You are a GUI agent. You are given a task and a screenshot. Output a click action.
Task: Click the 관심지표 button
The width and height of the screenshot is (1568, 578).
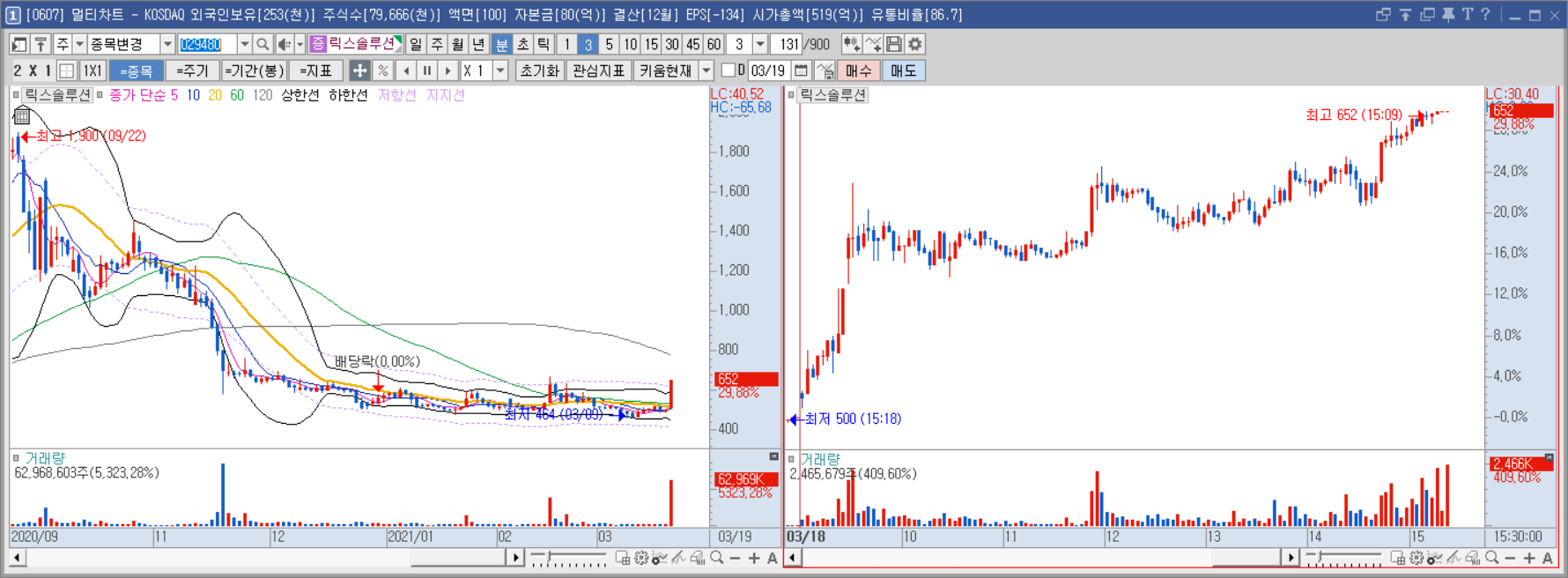(x=598, y=70)
